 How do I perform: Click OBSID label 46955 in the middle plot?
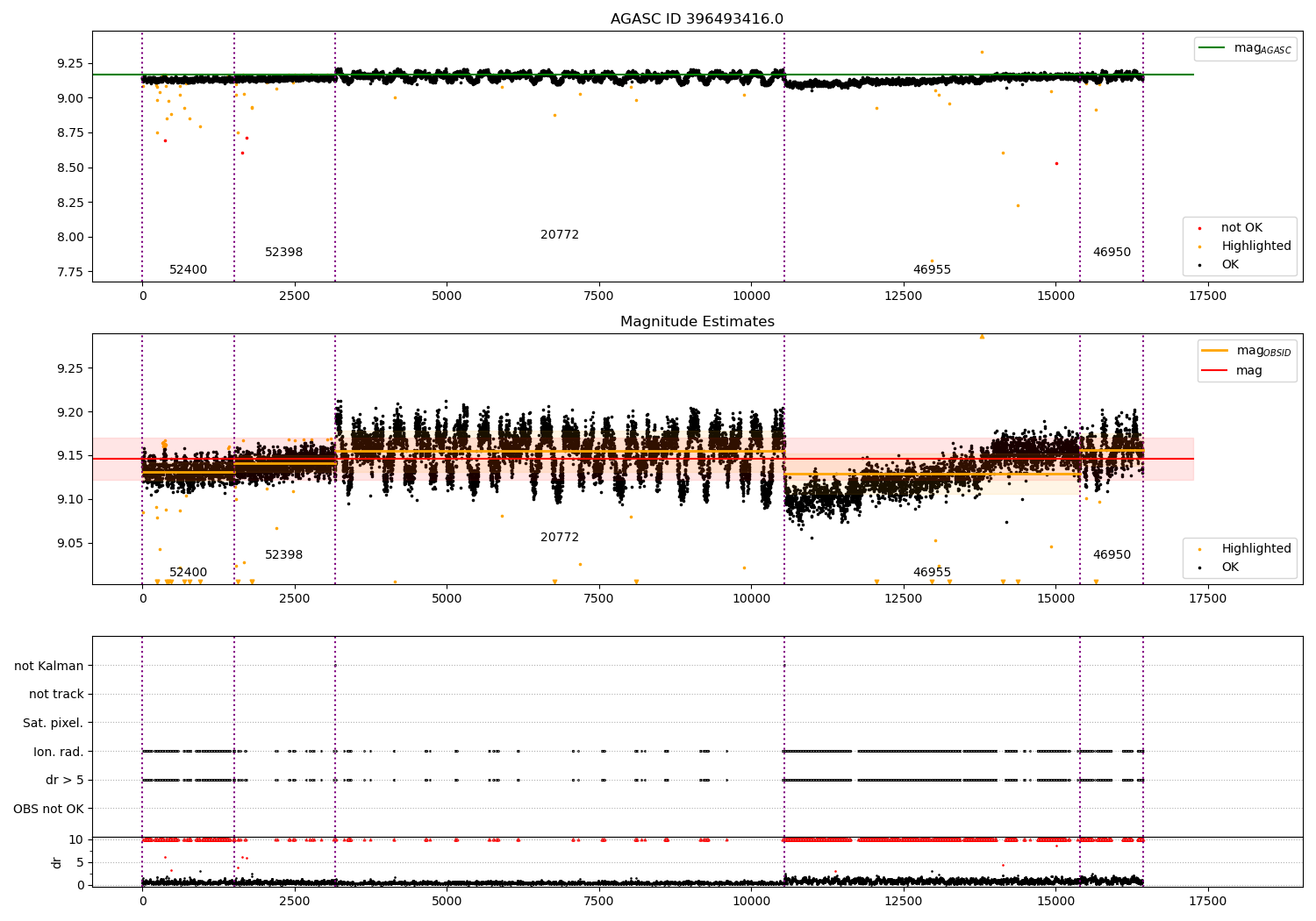pyautogui.click(x=932, y=573)
